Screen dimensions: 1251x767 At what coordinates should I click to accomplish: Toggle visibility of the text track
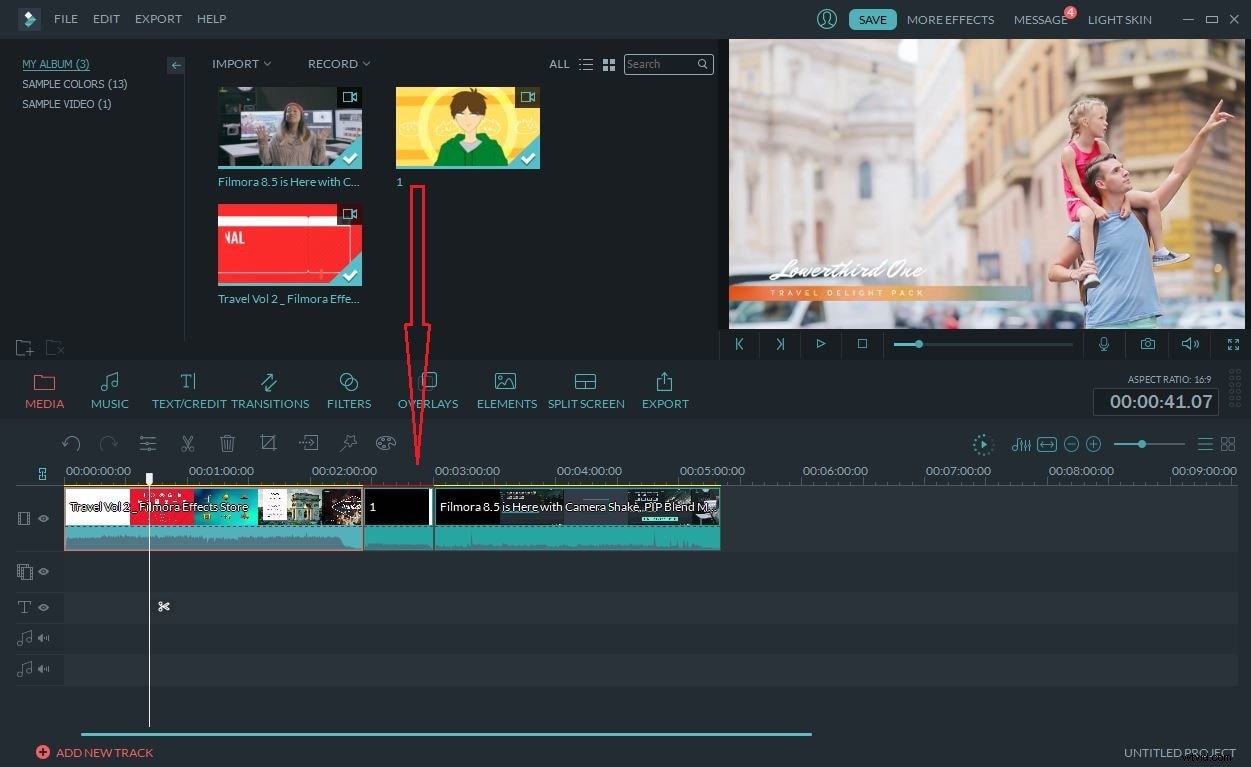[44, 607]
